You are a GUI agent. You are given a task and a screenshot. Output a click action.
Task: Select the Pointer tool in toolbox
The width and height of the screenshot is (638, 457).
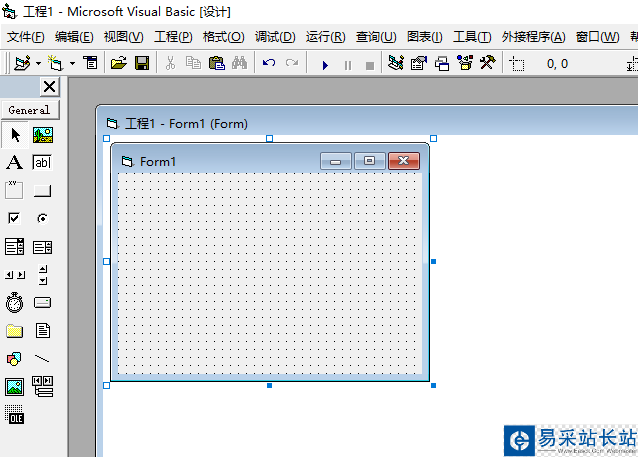(15, 135)
